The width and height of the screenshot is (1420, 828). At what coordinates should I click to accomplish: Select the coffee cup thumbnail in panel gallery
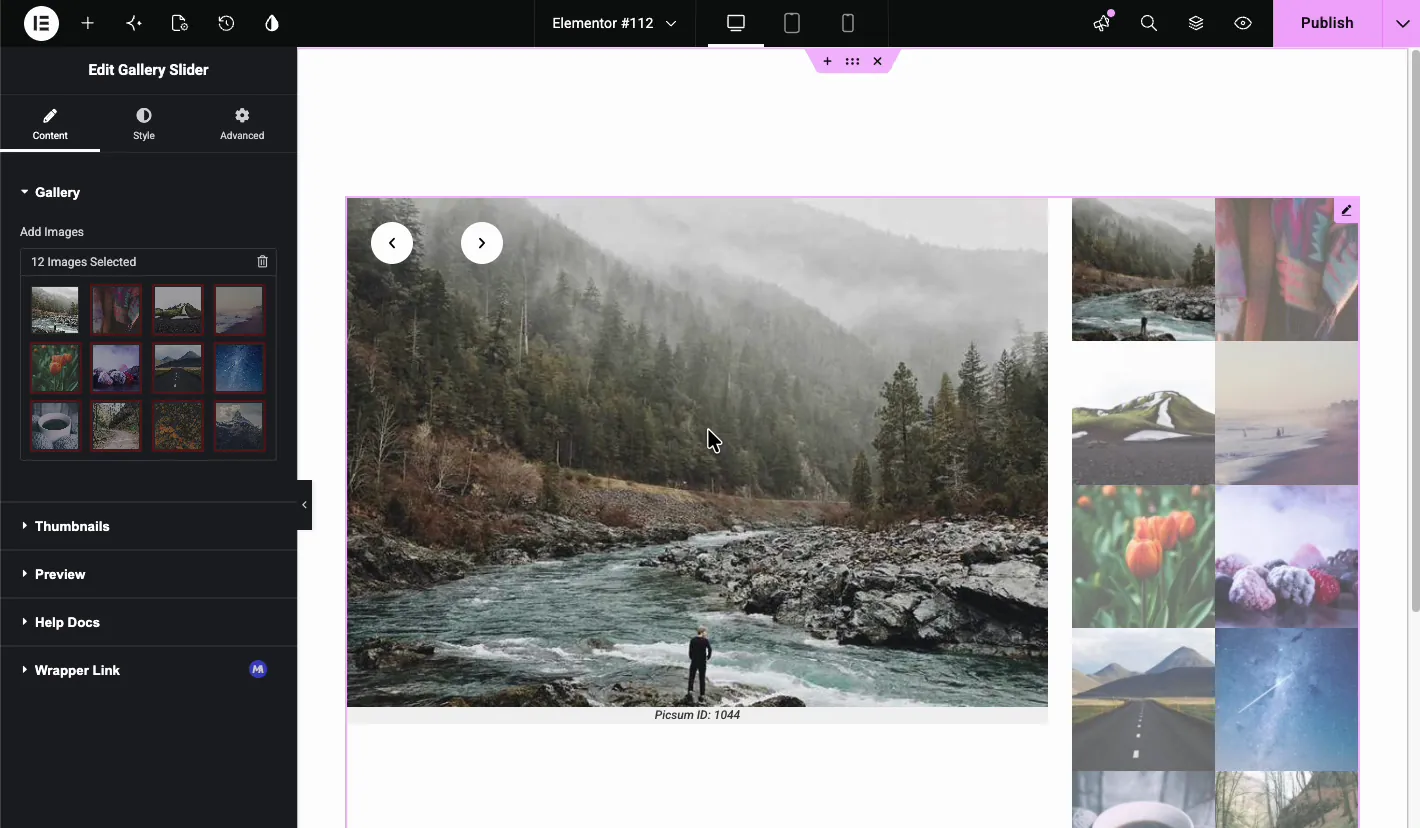click(x=55, y=426)
